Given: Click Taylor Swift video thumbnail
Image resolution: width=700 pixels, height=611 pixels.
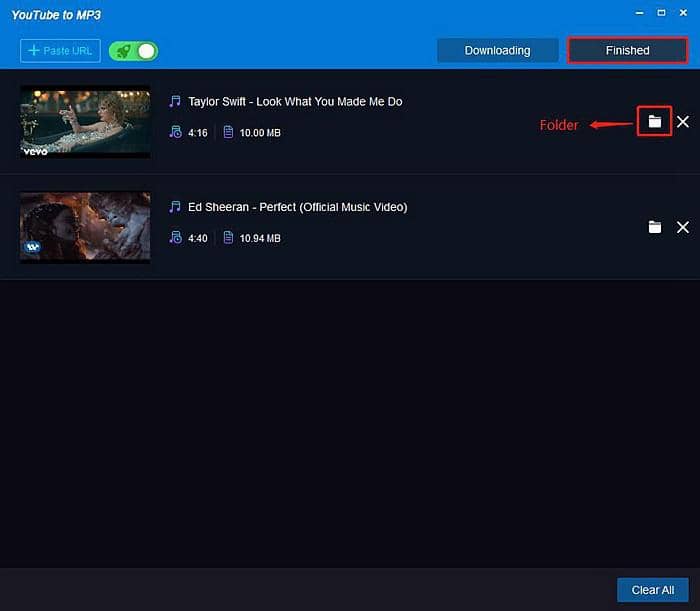Looking at the screenshot, I should tap(85, 122).
